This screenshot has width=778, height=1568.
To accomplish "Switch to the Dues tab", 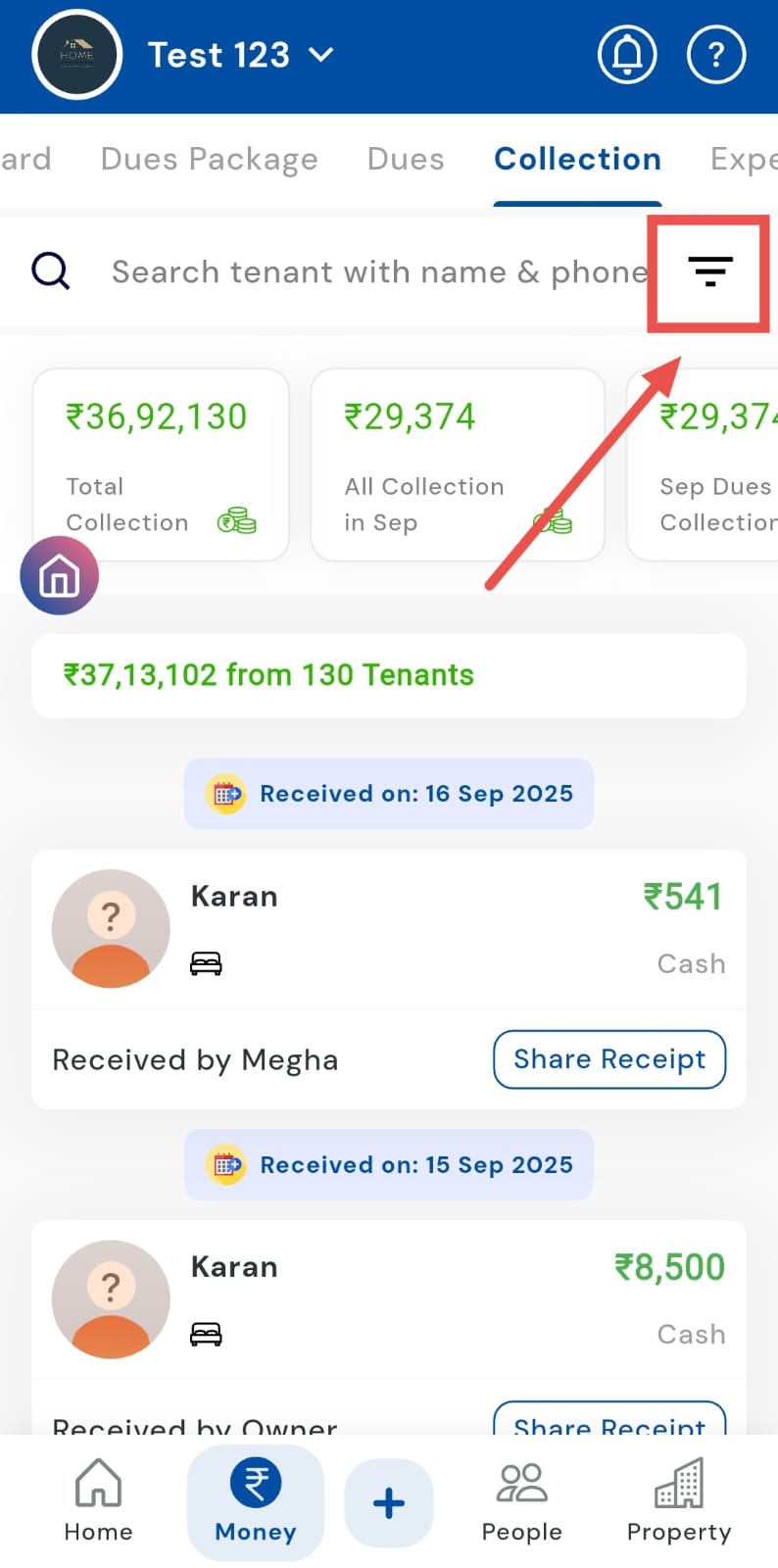I will pyautogui.click(x=406, y=159).
